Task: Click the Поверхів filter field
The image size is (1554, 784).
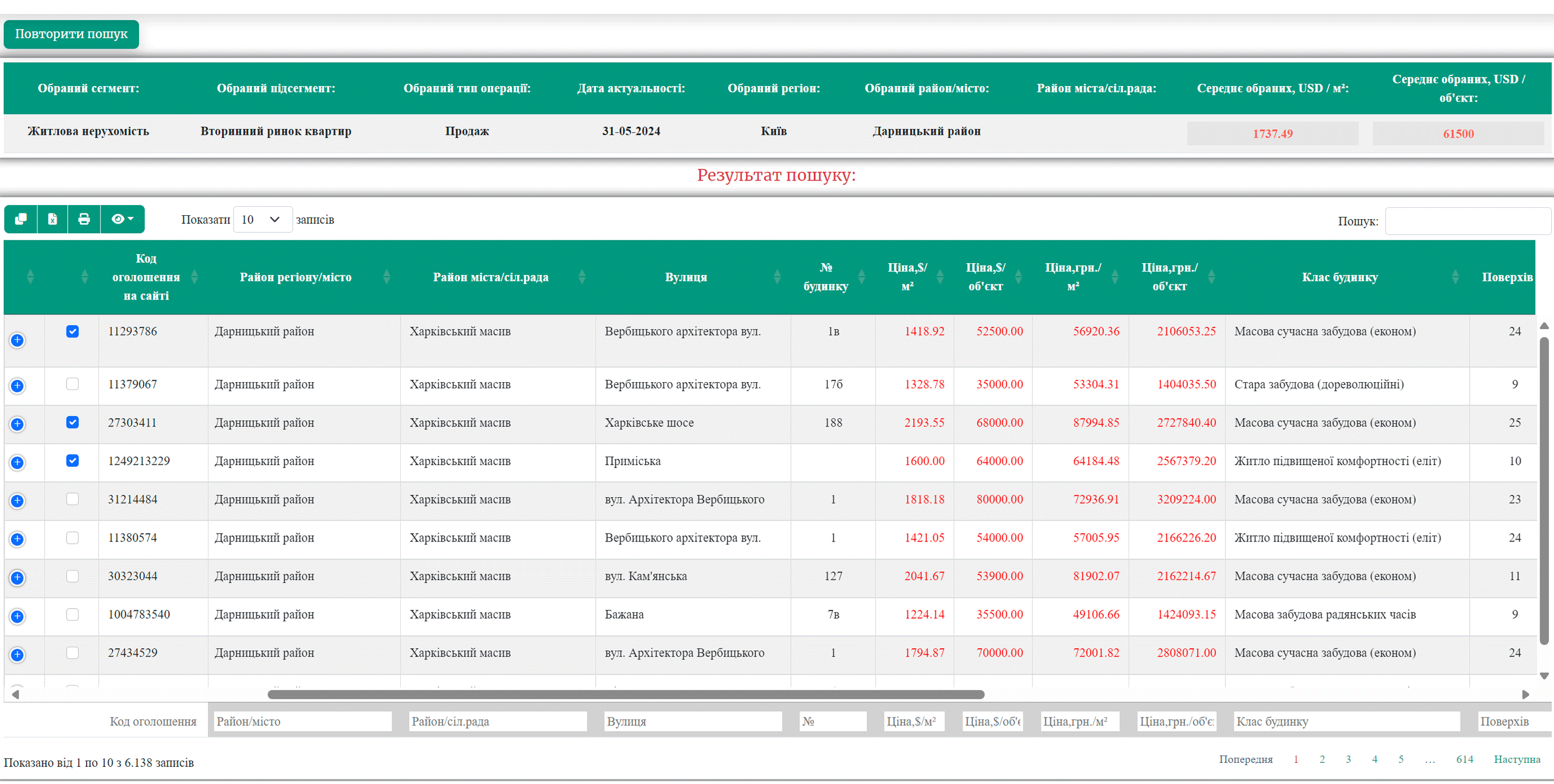Action: pos(1514,721)
